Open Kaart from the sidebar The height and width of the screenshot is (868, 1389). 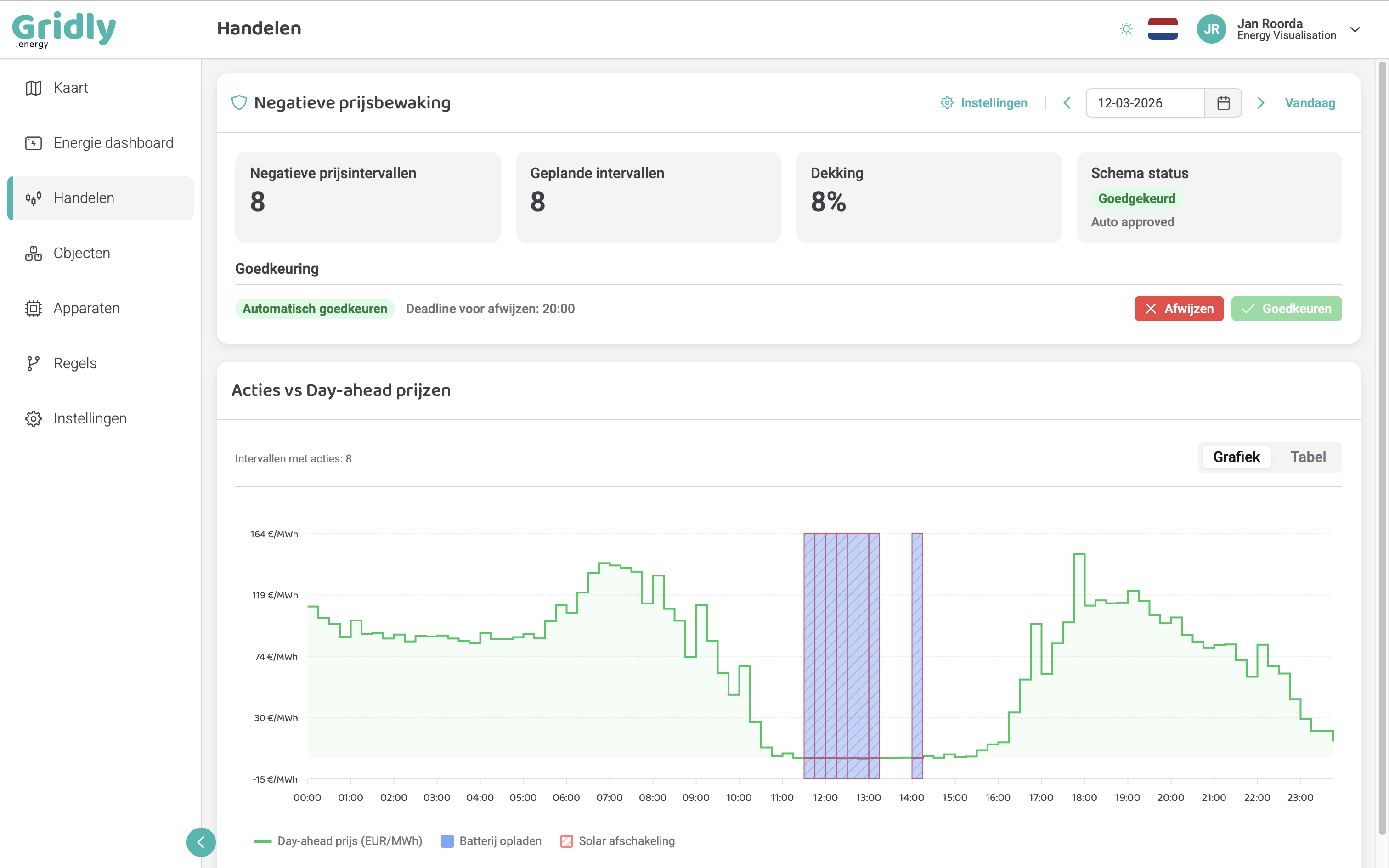71,88
